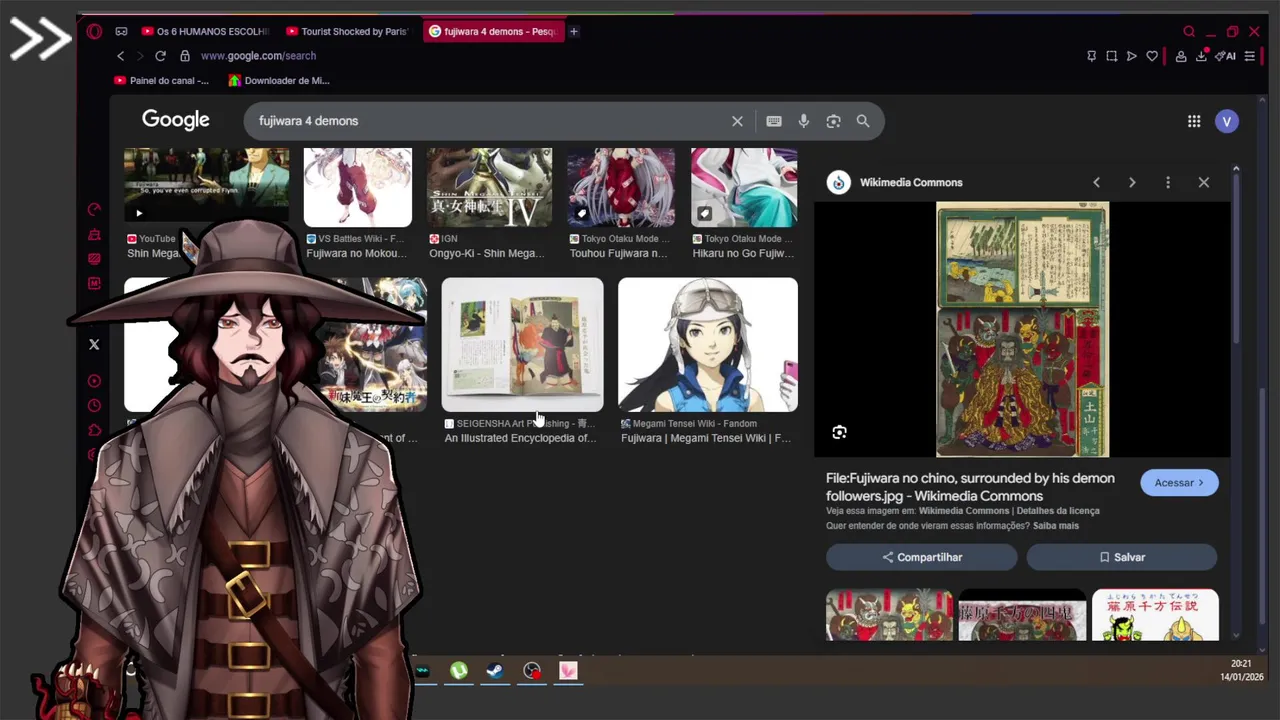The width and height of the screenshot is (1280, 720).
Task: Open Downloader de Mi... bookmark
Action: (x=279, y=80)
